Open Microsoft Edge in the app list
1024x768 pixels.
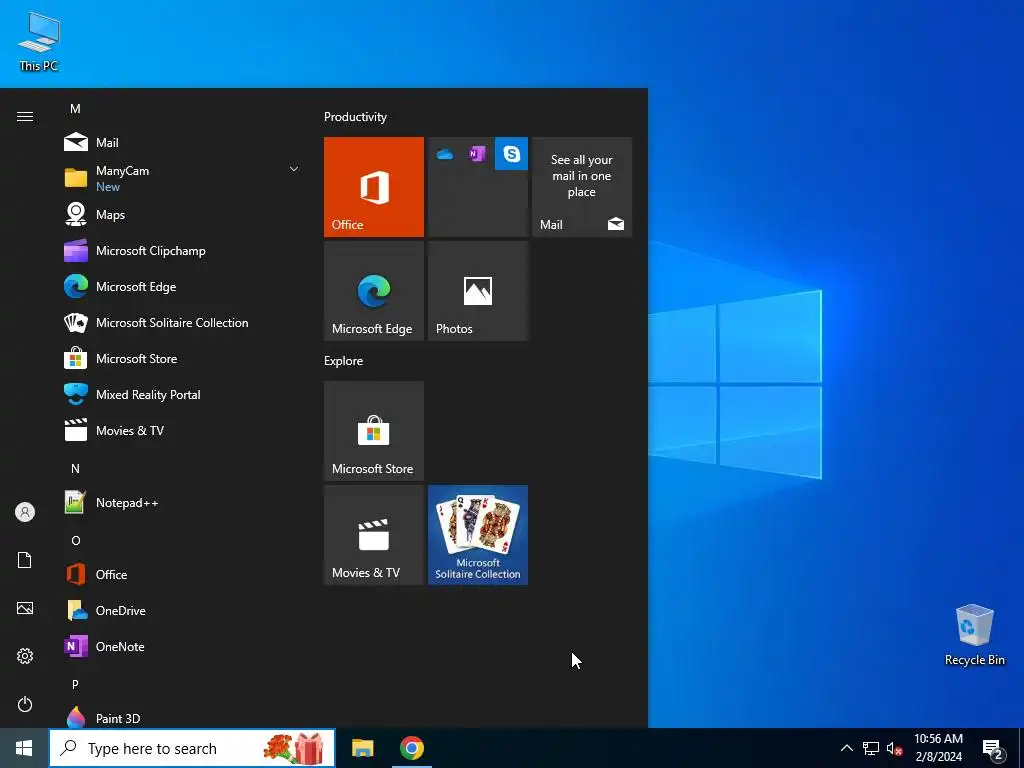183,286
